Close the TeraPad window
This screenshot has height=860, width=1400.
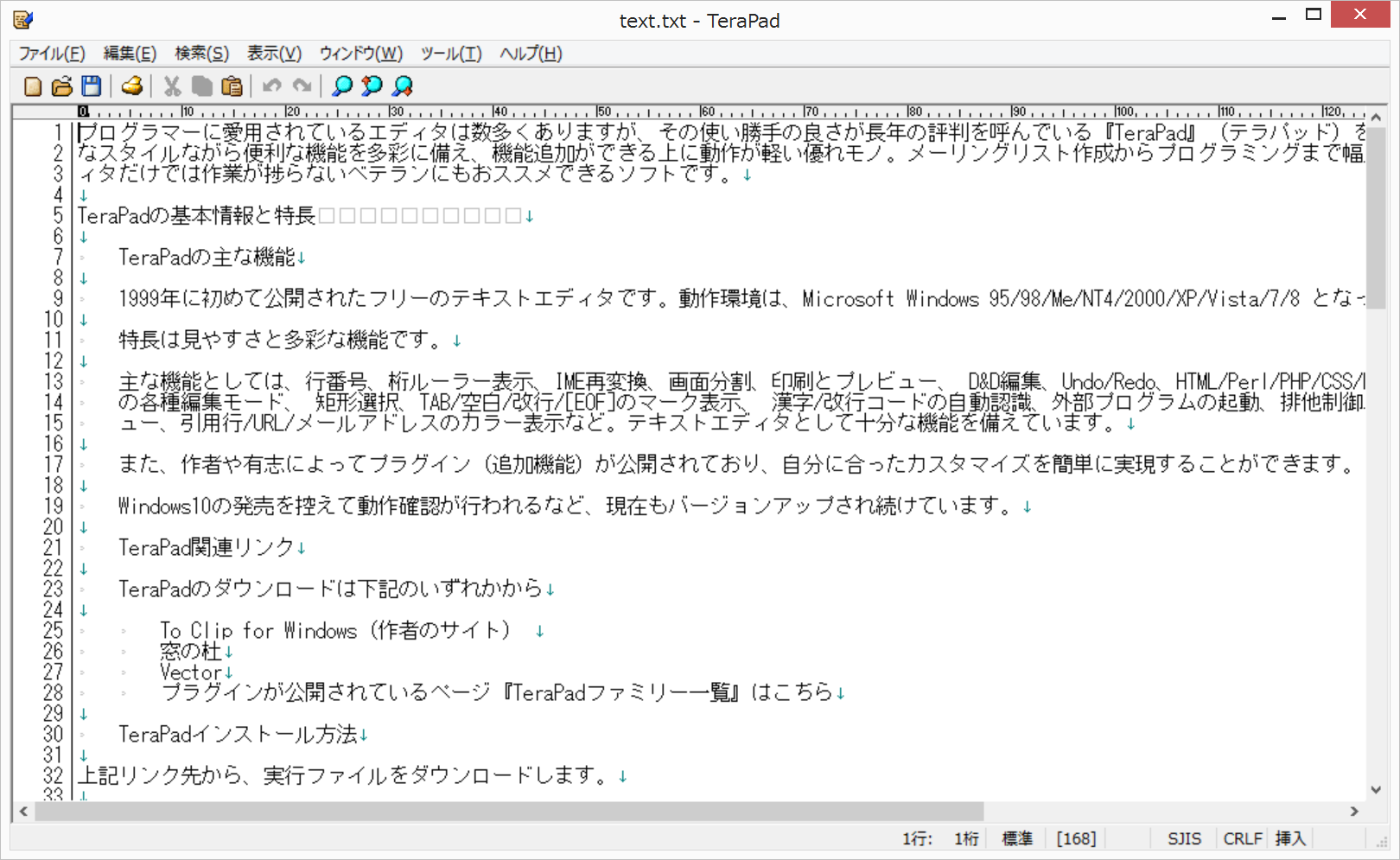[x=1360, y=15]
